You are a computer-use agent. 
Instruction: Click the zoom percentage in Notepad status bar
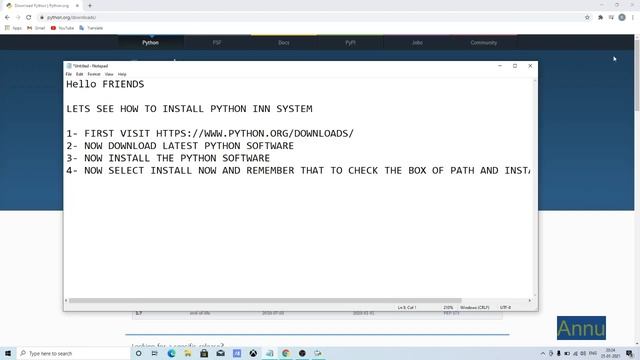coord(448,307)
